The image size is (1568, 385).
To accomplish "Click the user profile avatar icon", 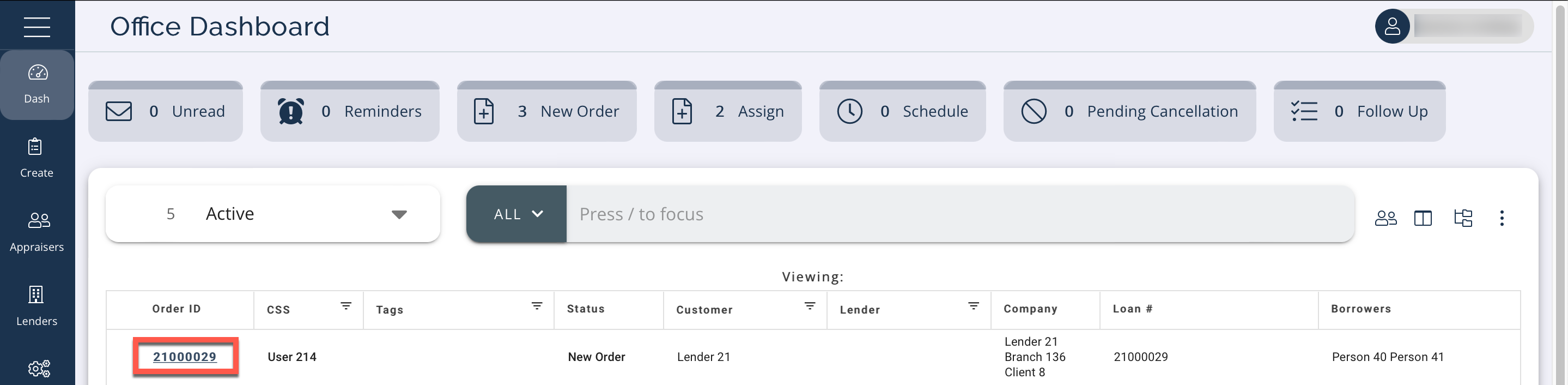I will tap(1391, 26).
